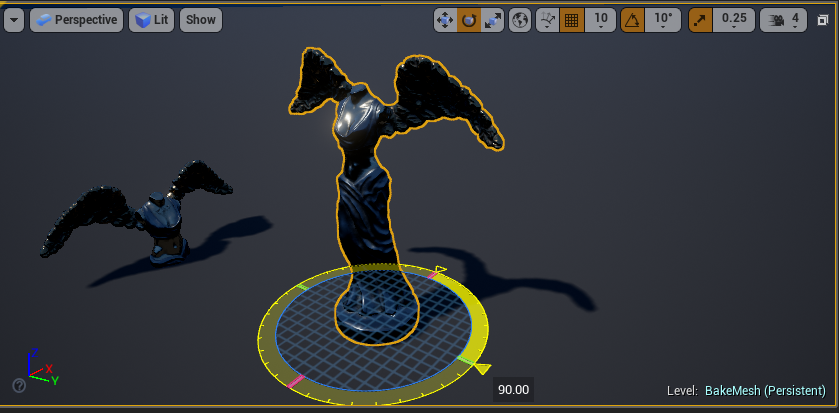Screen dimensions: 839x413
Task: Click the 90.00 rotation value readout
Action: pos(513,389)
